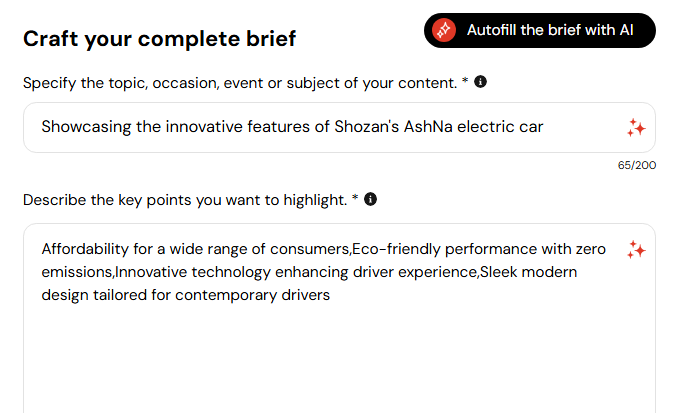Click the Describe the key points label

(x=190, y=200)
